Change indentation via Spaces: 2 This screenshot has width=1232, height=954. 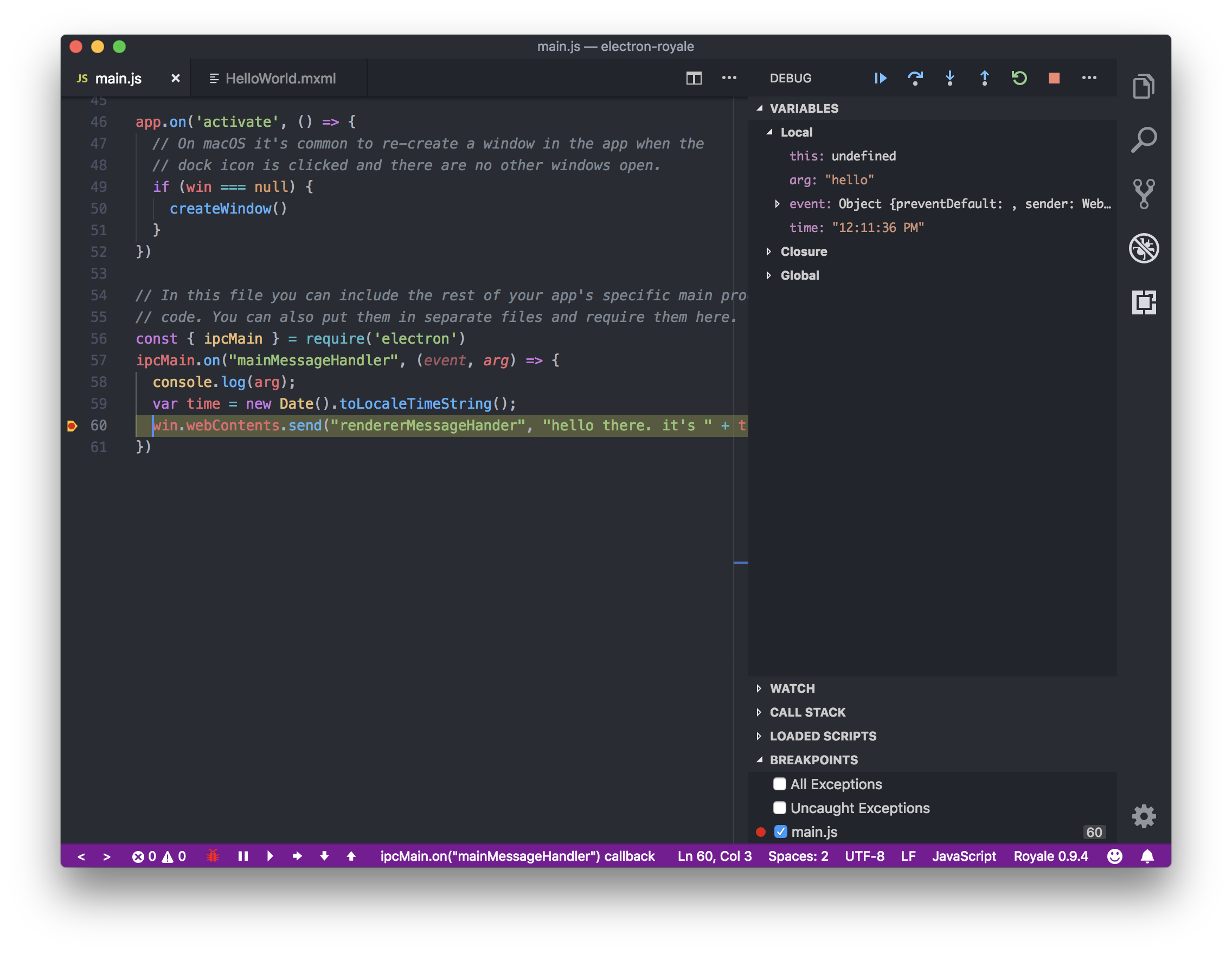(x=798, y=856)
